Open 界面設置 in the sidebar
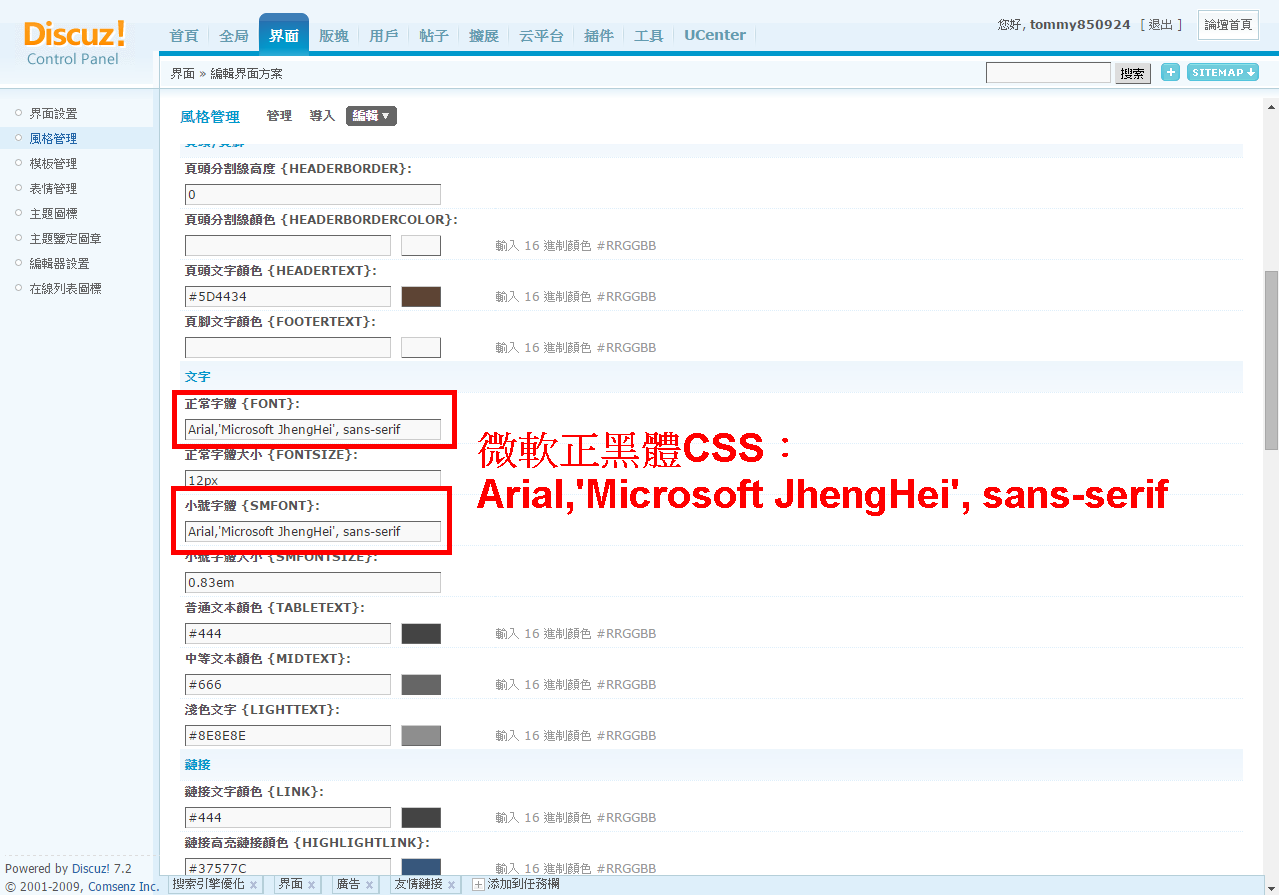This screenshot has width=1279, height=895. coord(53,113)
